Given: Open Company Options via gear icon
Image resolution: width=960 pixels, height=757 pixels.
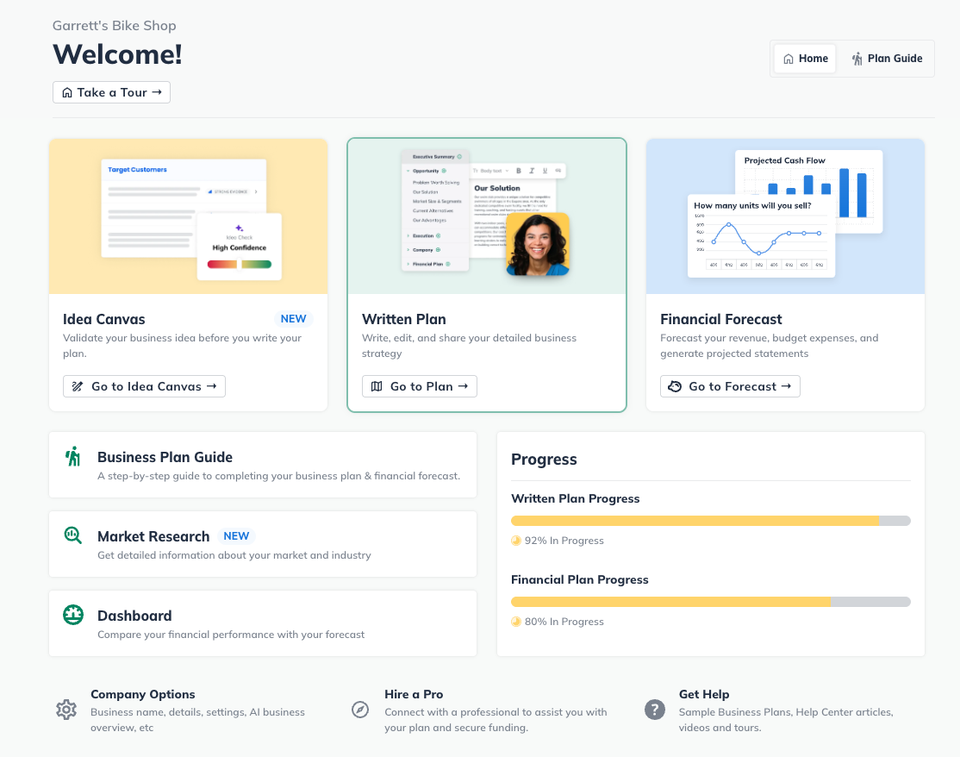Looking at the screenshot, I should point(66,709).
